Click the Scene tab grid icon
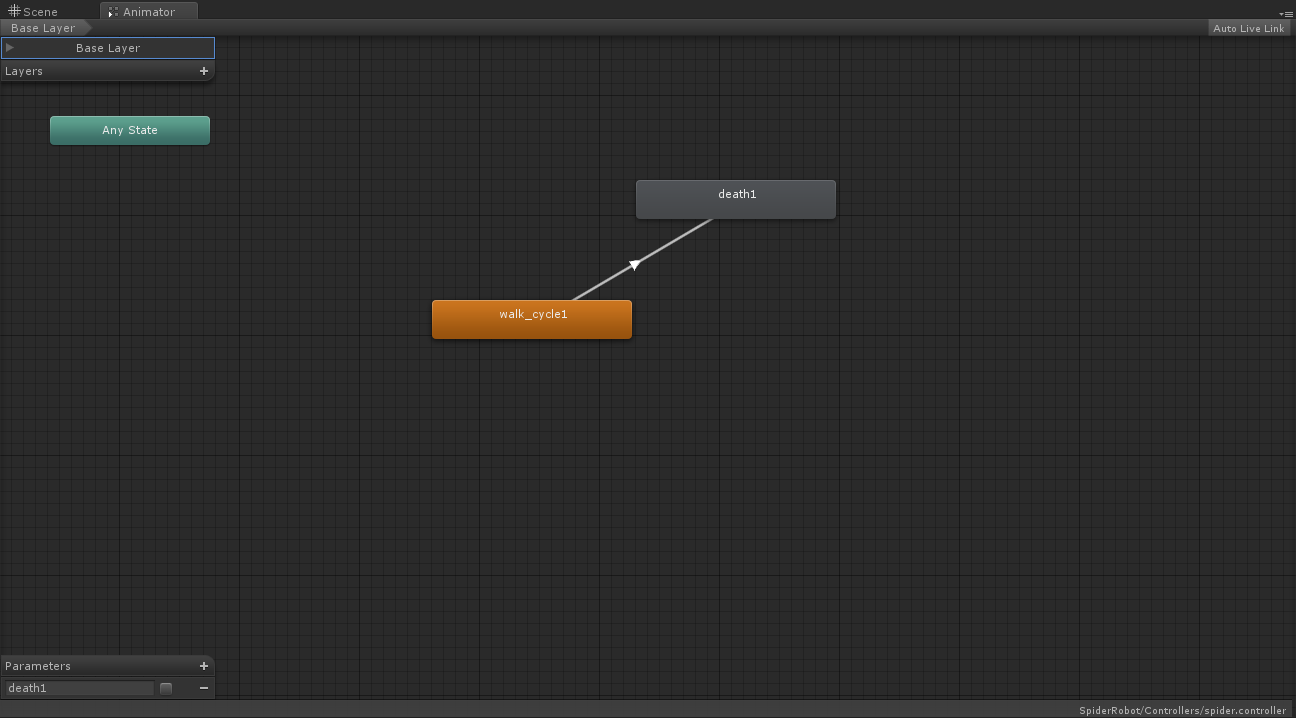 [14, 11]
